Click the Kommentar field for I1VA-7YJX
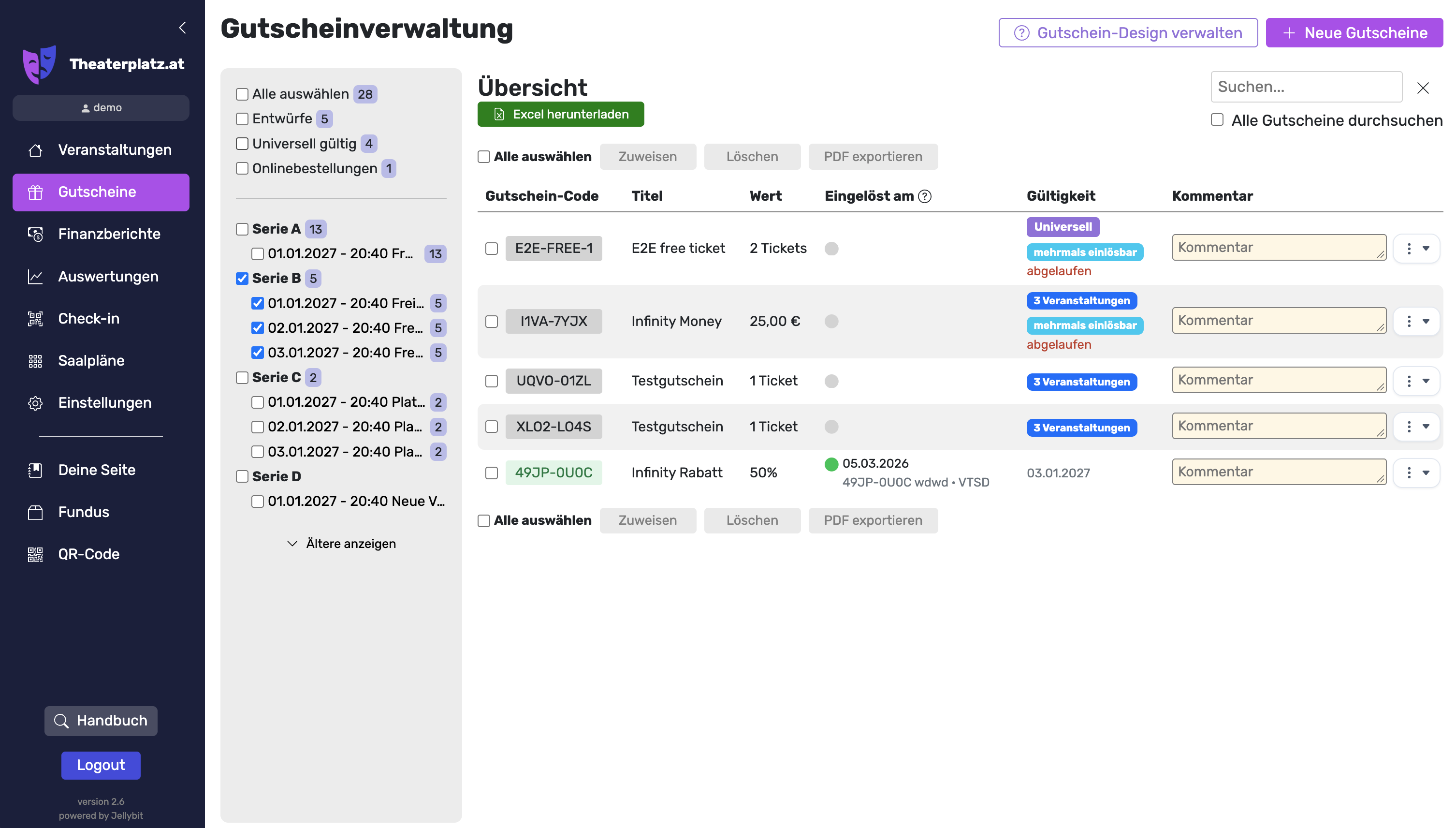This screenshot has width=1456, height=828. 1279,321
